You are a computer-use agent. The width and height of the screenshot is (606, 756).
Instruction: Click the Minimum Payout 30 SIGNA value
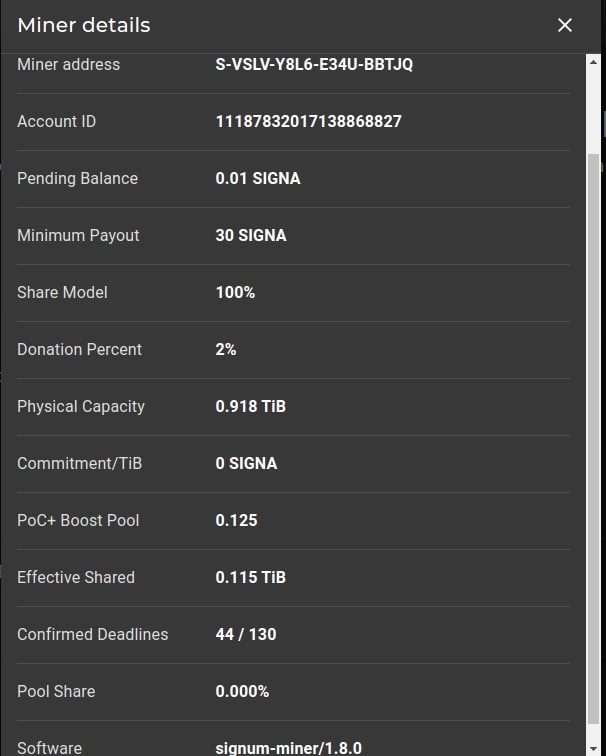click(x=251, y=236)
